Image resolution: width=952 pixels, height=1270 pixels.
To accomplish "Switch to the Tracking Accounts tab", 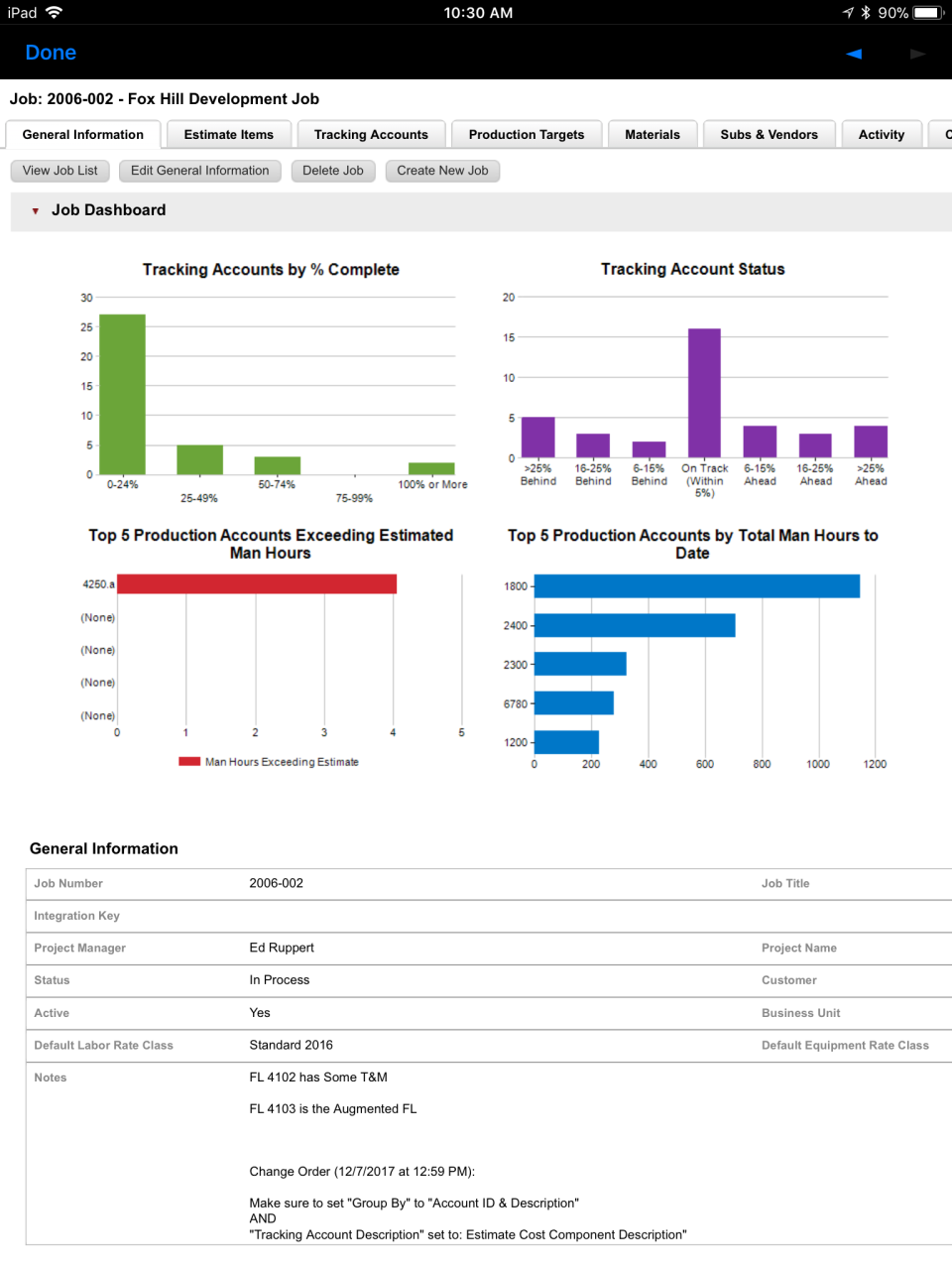I will [x=371, y=134].
